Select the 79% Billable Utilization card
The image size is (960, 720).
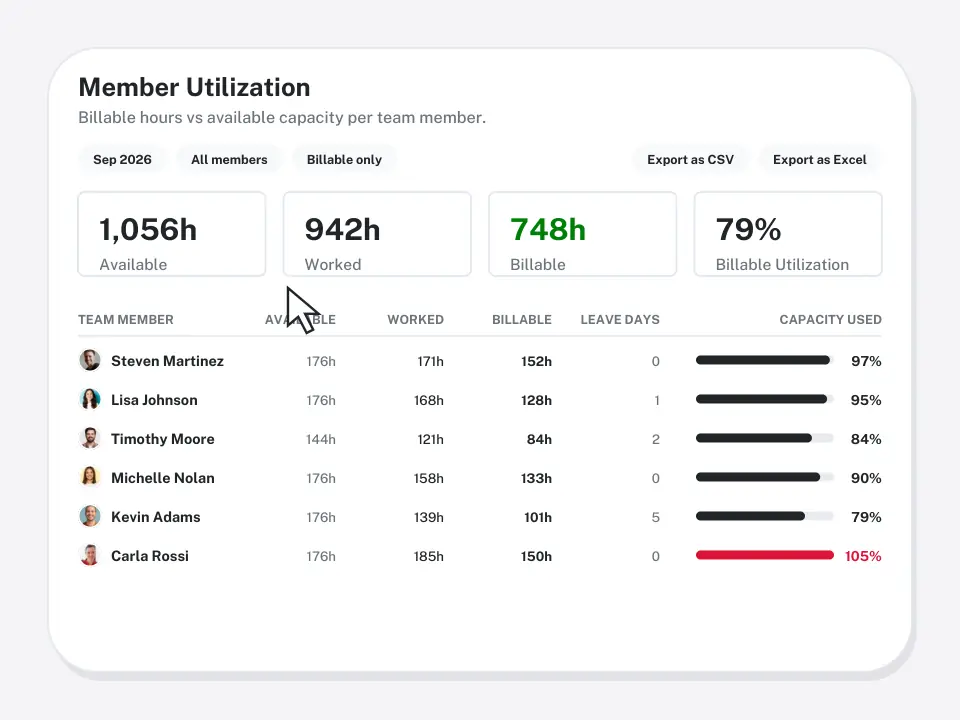pos(788,234)
